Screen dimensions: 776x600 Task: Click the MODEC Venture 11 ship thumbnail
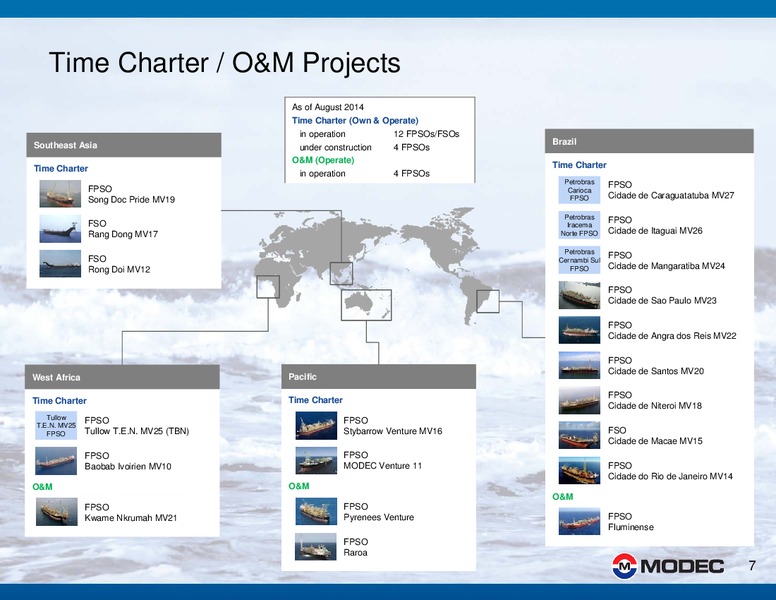(316, 460)
